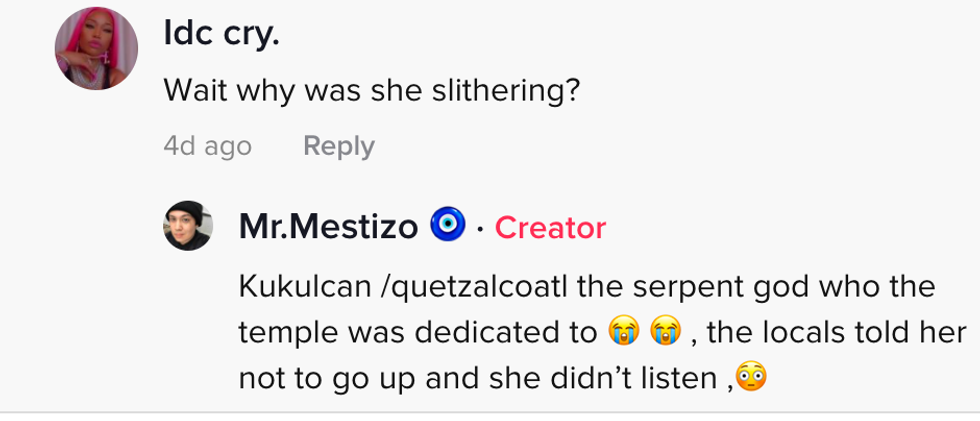Click the username 'Idc cry.'
Image resolution: width=980 pixels, height=421 pixels.
(221, 35)
